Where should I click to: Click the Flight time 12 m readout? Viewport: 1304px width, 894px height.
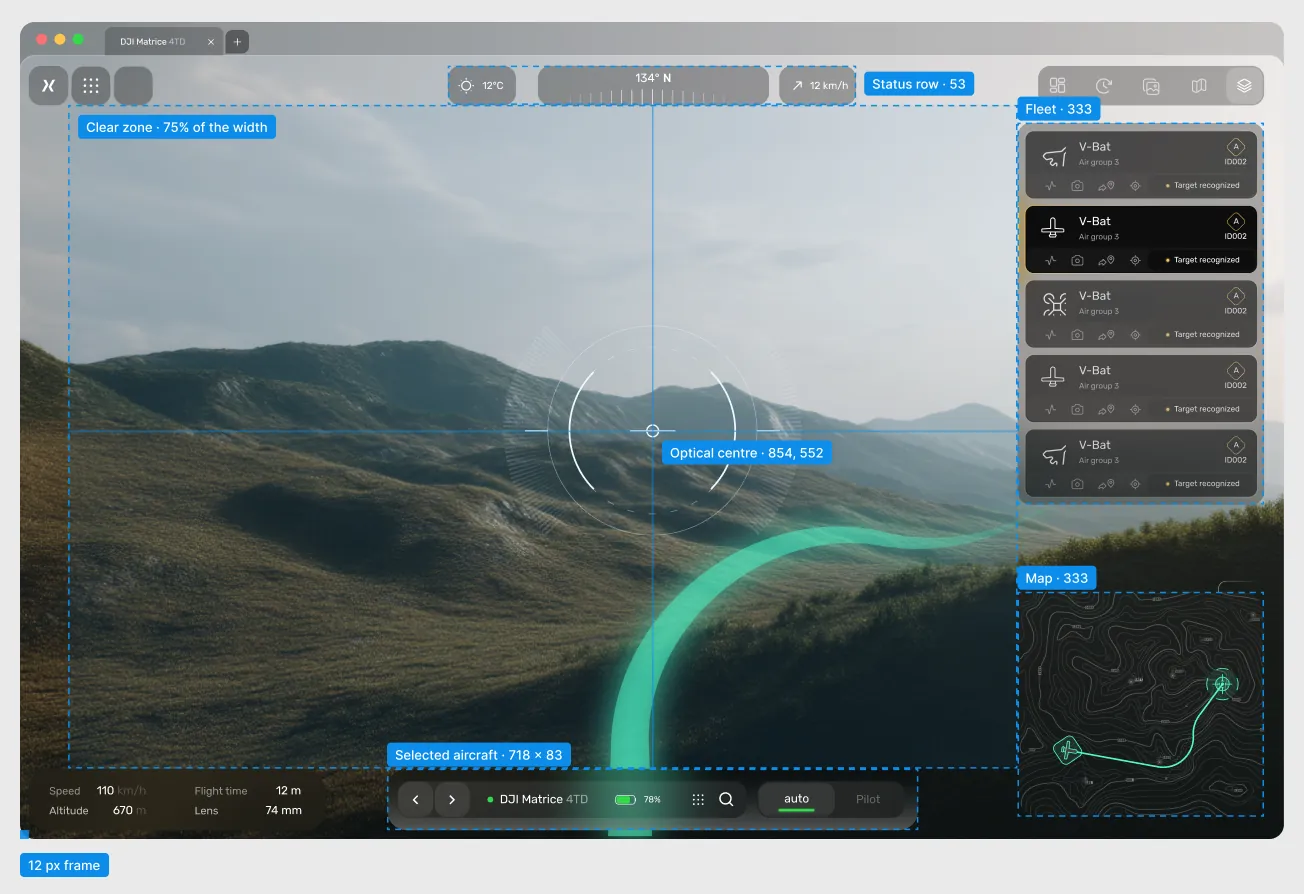(x=248, y=791)
